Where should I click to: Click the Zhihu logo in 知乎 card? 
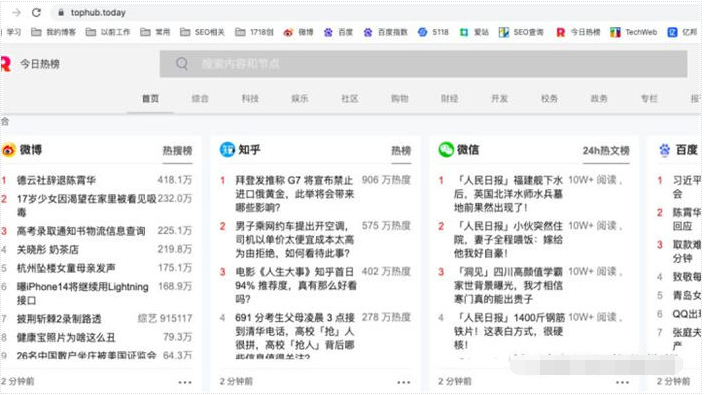pos(227,149)
